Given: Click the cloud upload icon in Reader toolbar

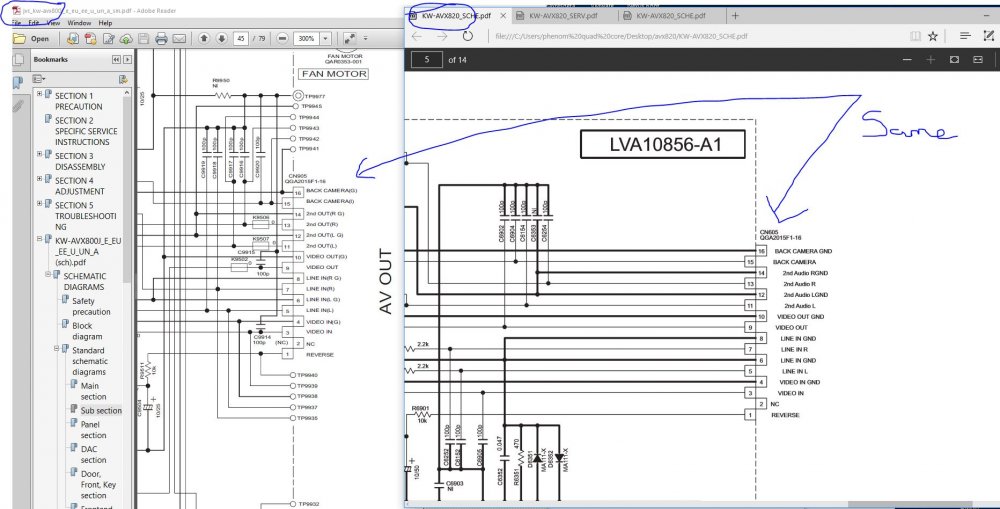Looking at the screenshot, I should [126, 39].
